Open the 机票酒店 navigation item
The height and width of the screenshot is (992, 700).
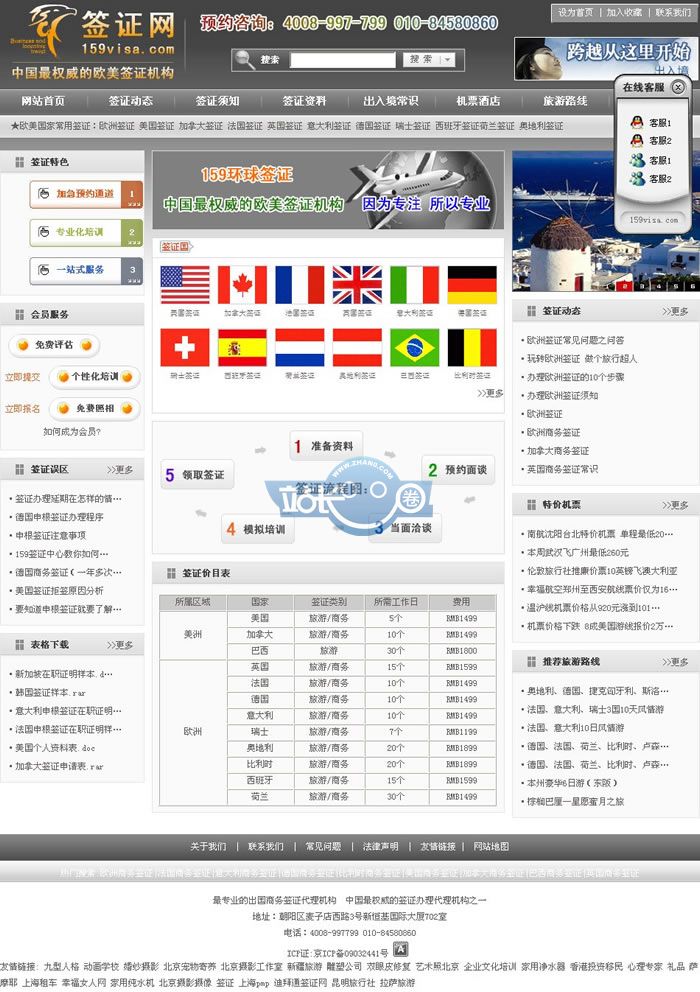tap(478, 101)
